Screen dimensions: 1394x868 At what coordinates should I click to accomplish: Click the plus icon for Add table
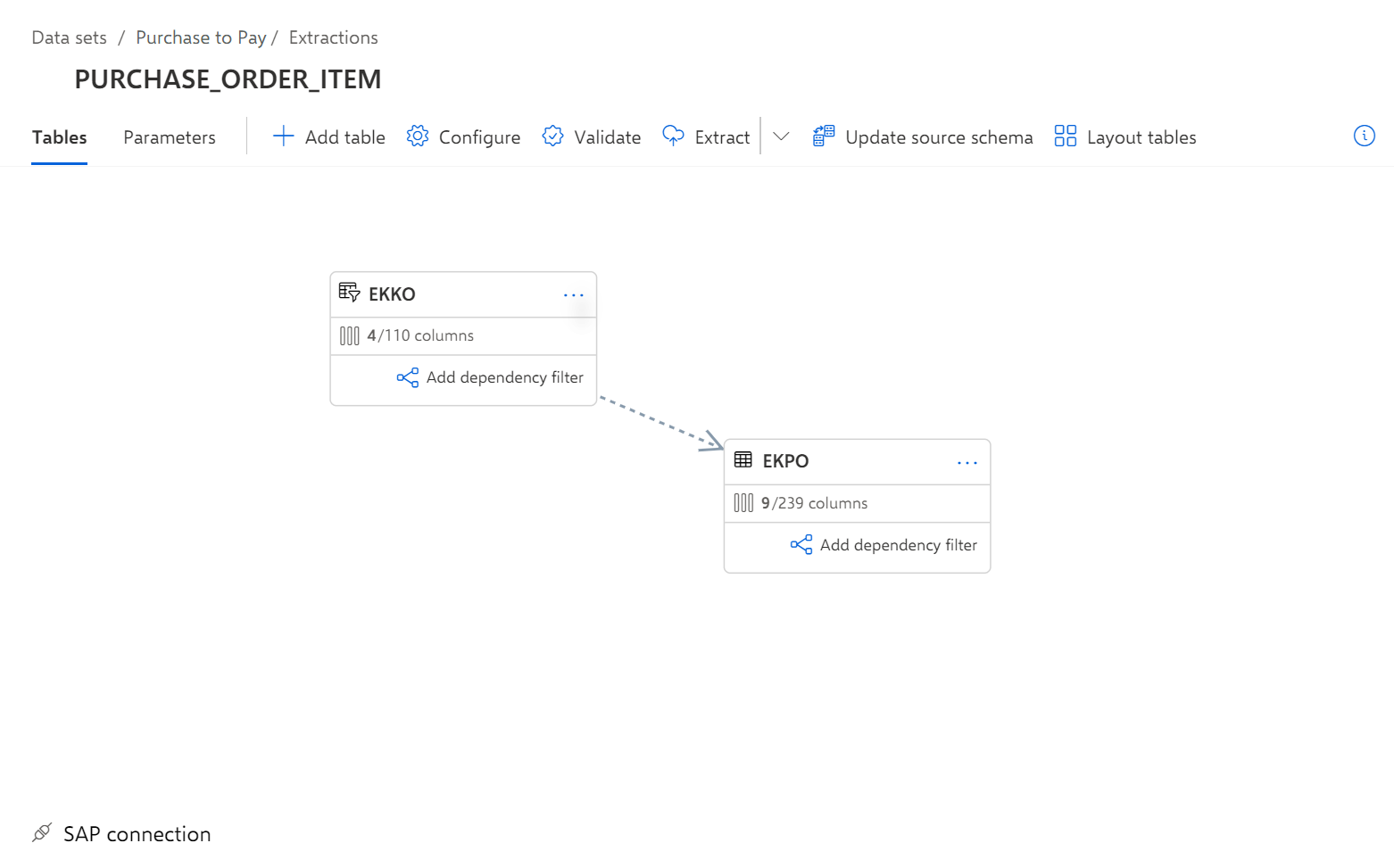(x=283, y=136)
